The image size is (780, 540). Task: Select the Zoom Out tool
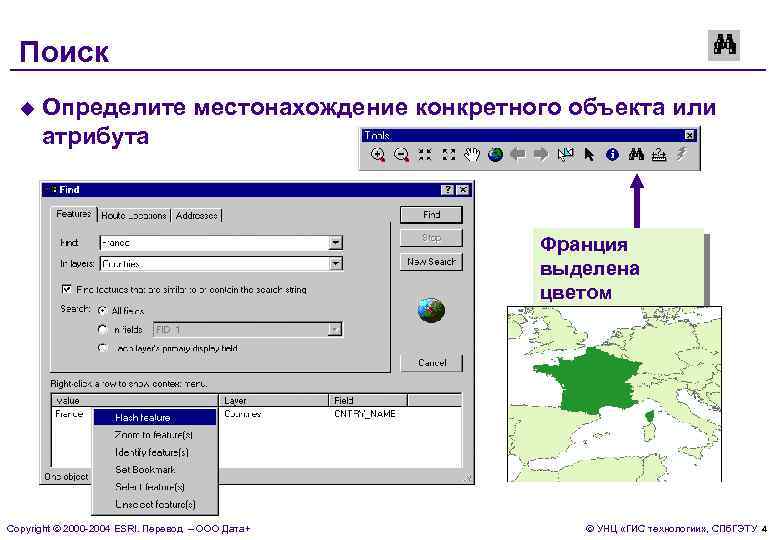[401, 155]
